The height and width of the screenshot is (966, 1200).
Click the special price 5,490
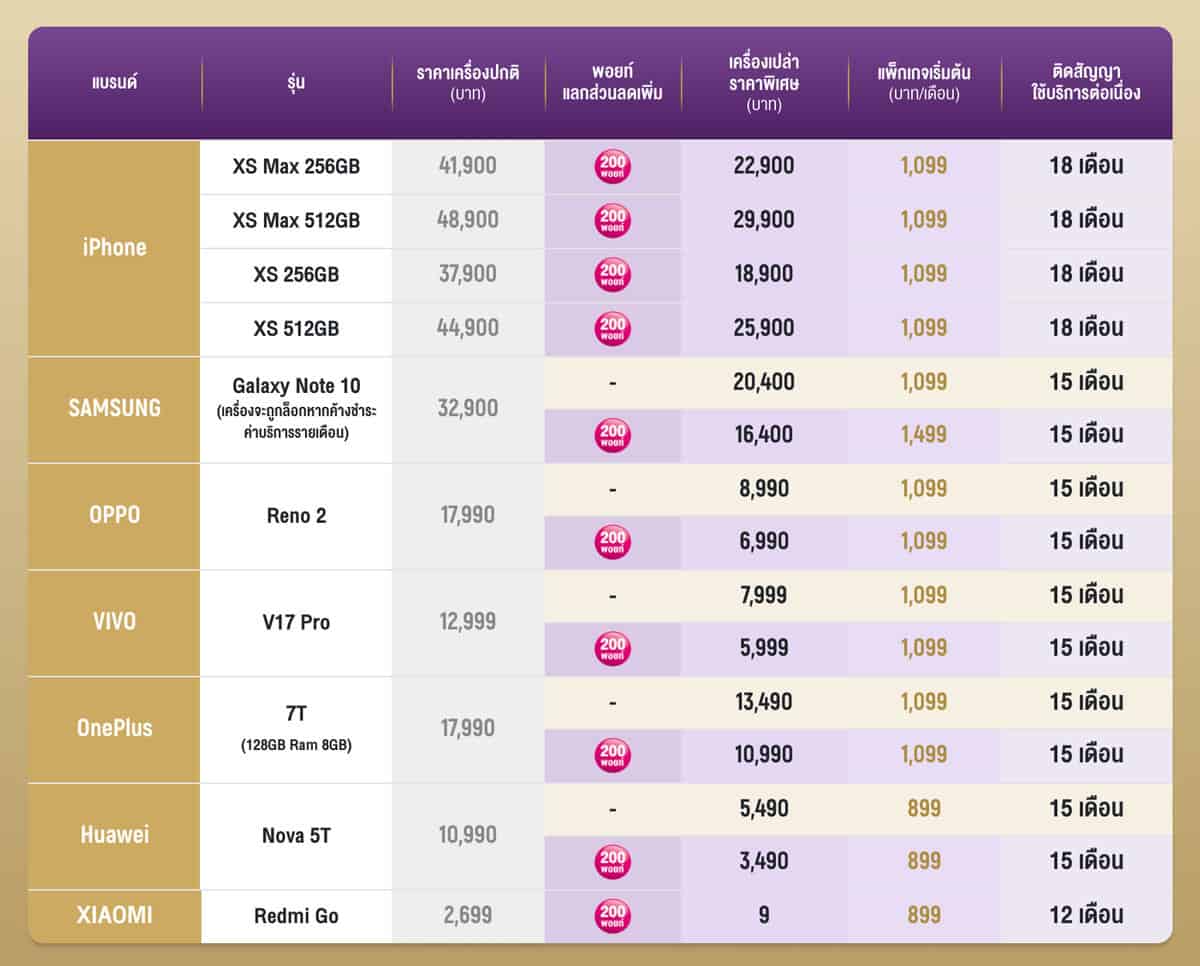point(764,809)
